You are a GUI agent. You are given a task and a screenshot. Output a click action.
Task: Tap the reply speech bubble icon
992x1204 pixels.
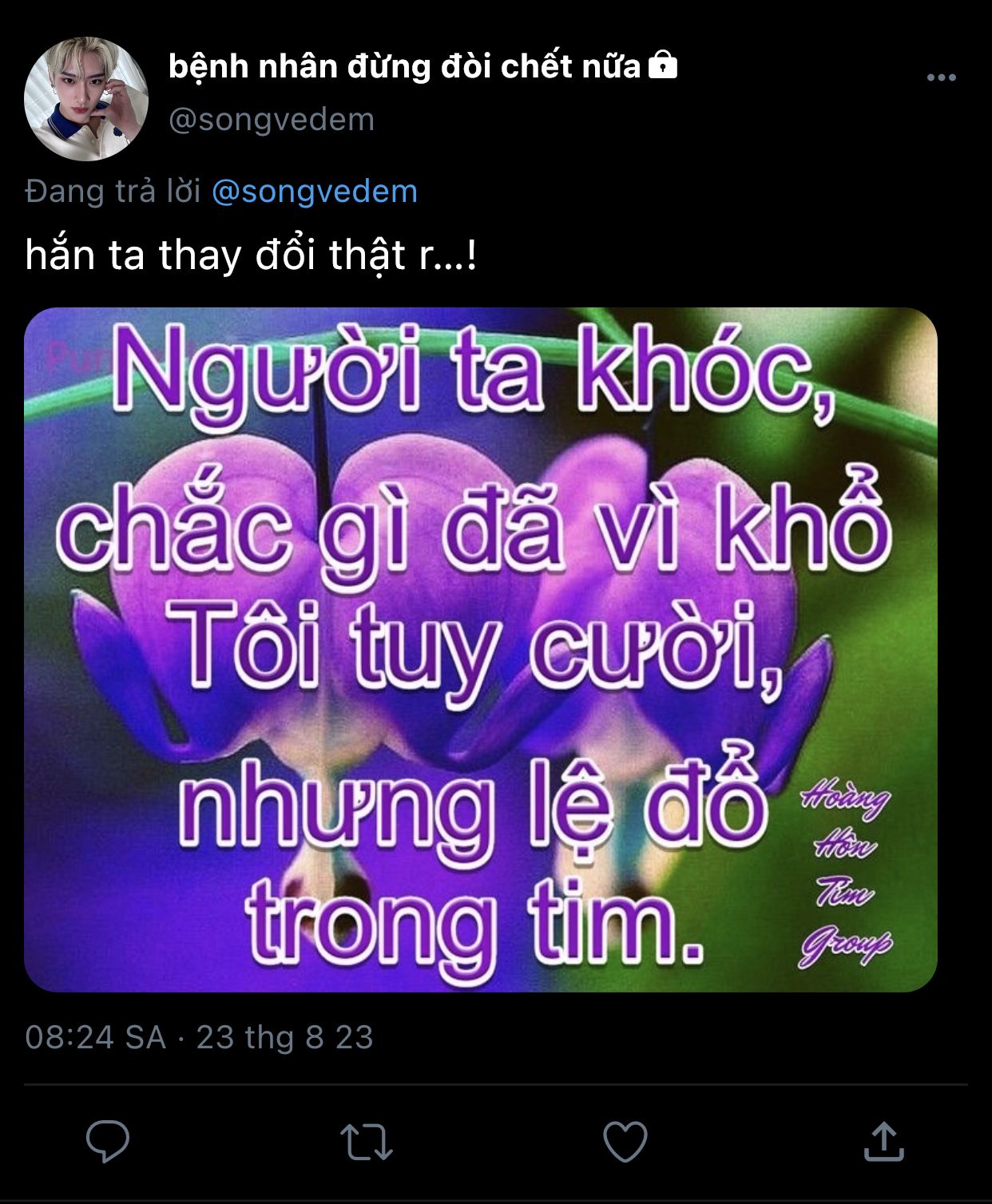(x=108, y=1141)
